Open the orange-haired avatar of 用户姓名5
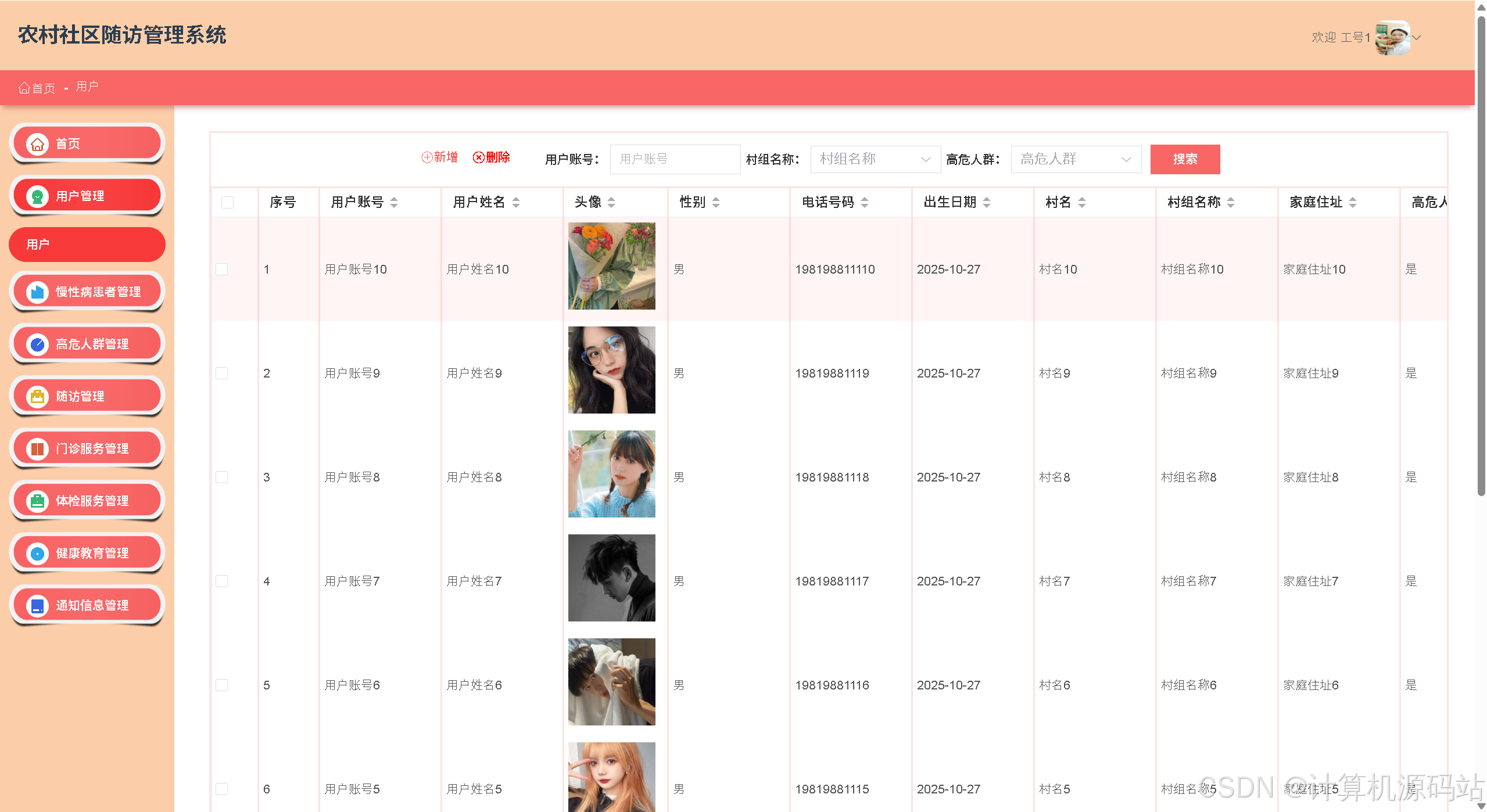This screenshot has width=1487, height=812. (x=611, y=777)
